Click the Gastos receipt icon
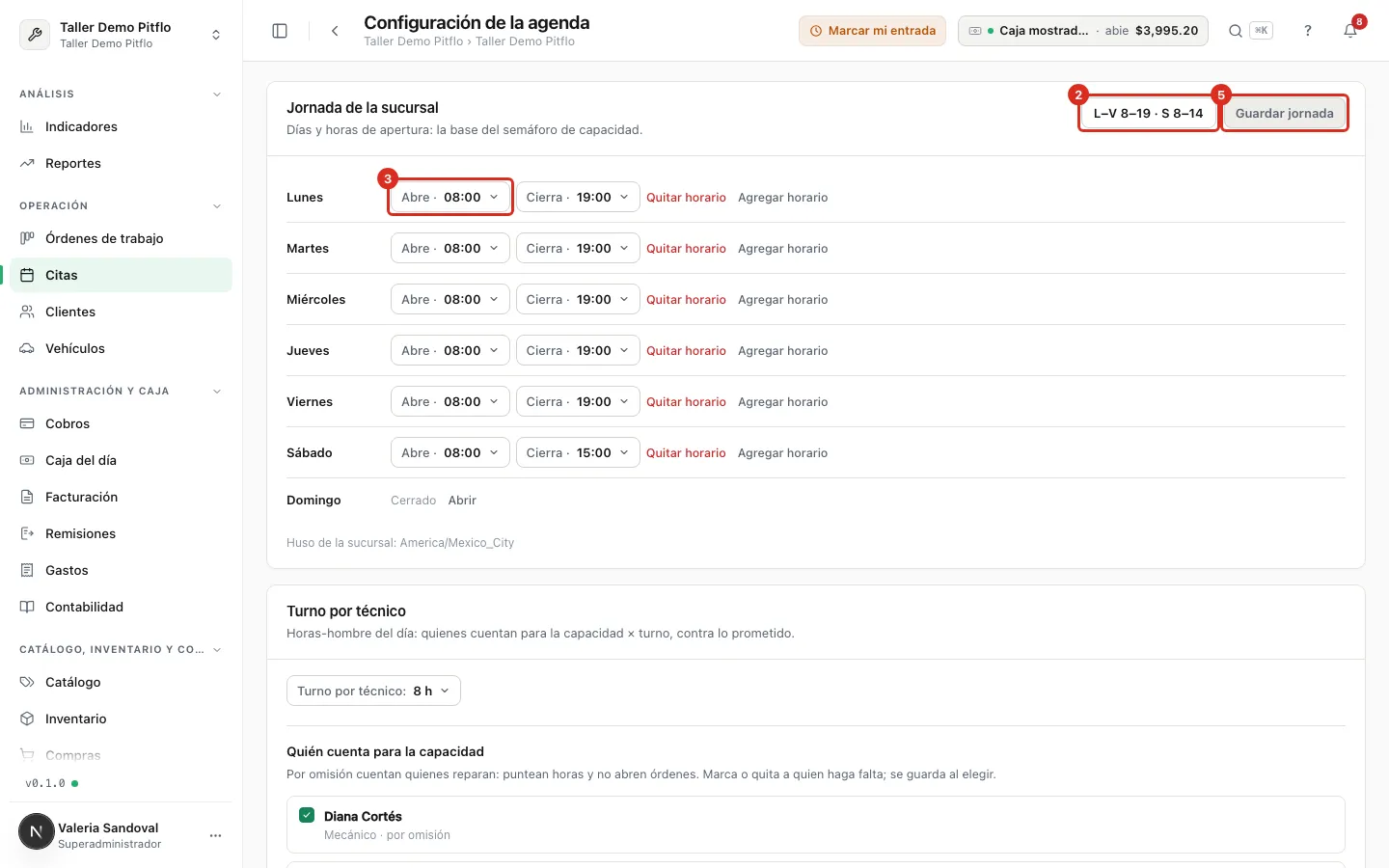This screenshot has width=1389, height=868. pos(27,570)
